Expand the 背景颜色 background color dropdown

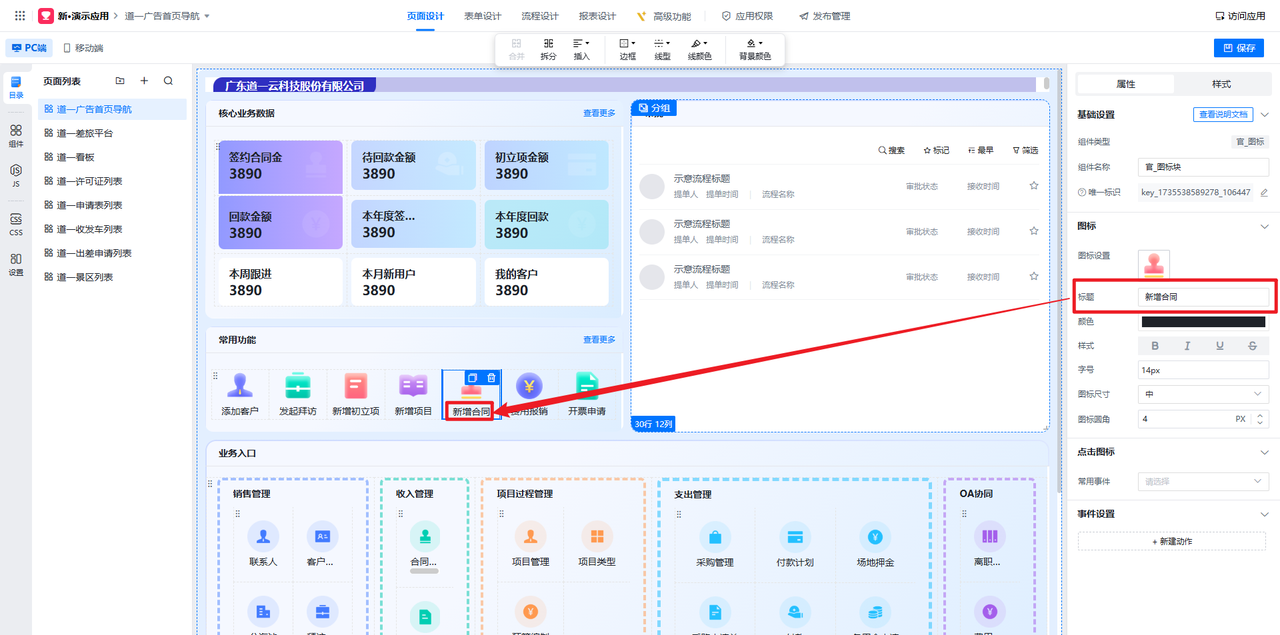(x=755, y=49)
